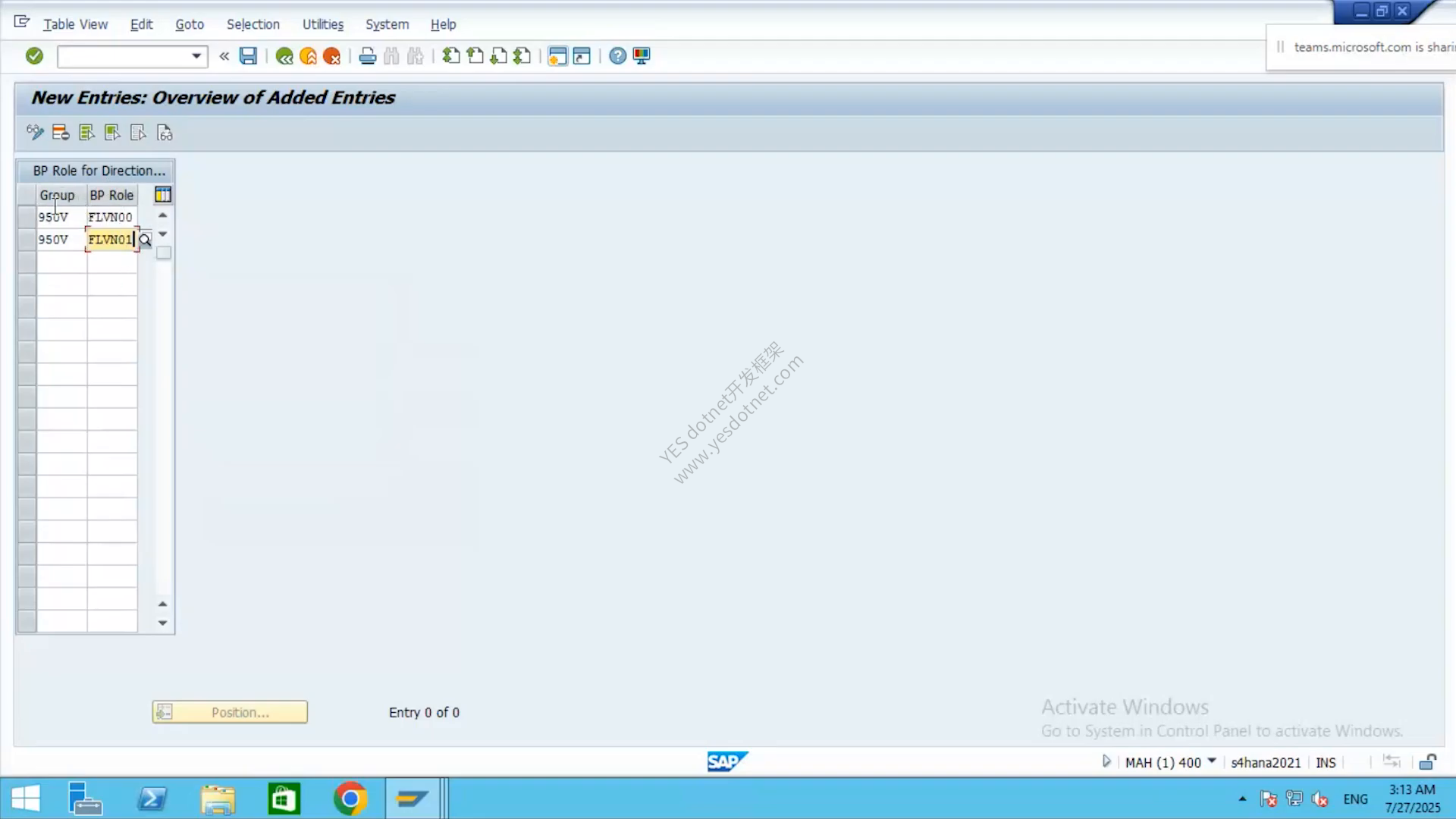Select the second row selector 950V FLVN01
The width and height of the screenshot is (1456, 819).
coord(27,240)
